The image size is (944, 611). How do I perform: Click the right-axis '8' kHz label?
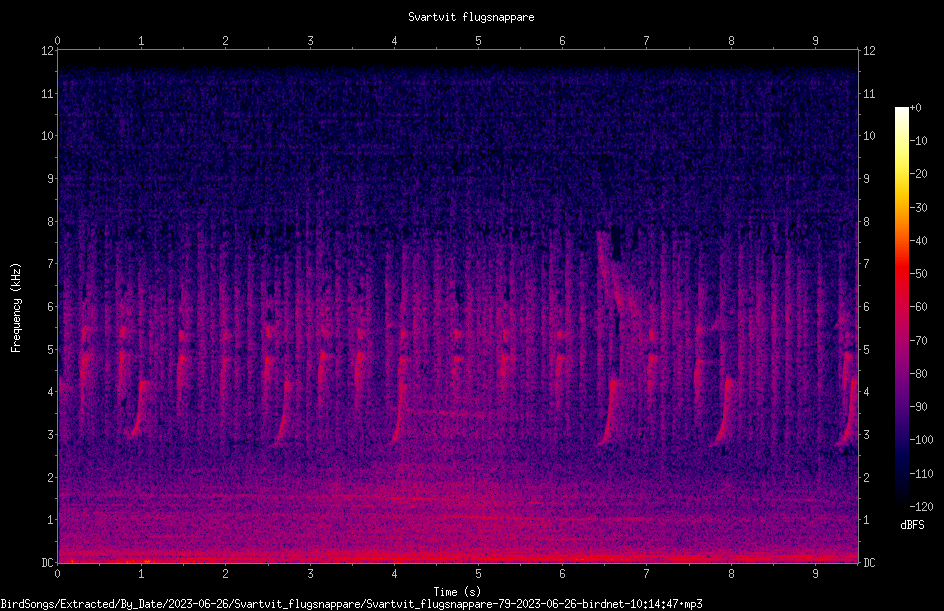coord(866,222)
